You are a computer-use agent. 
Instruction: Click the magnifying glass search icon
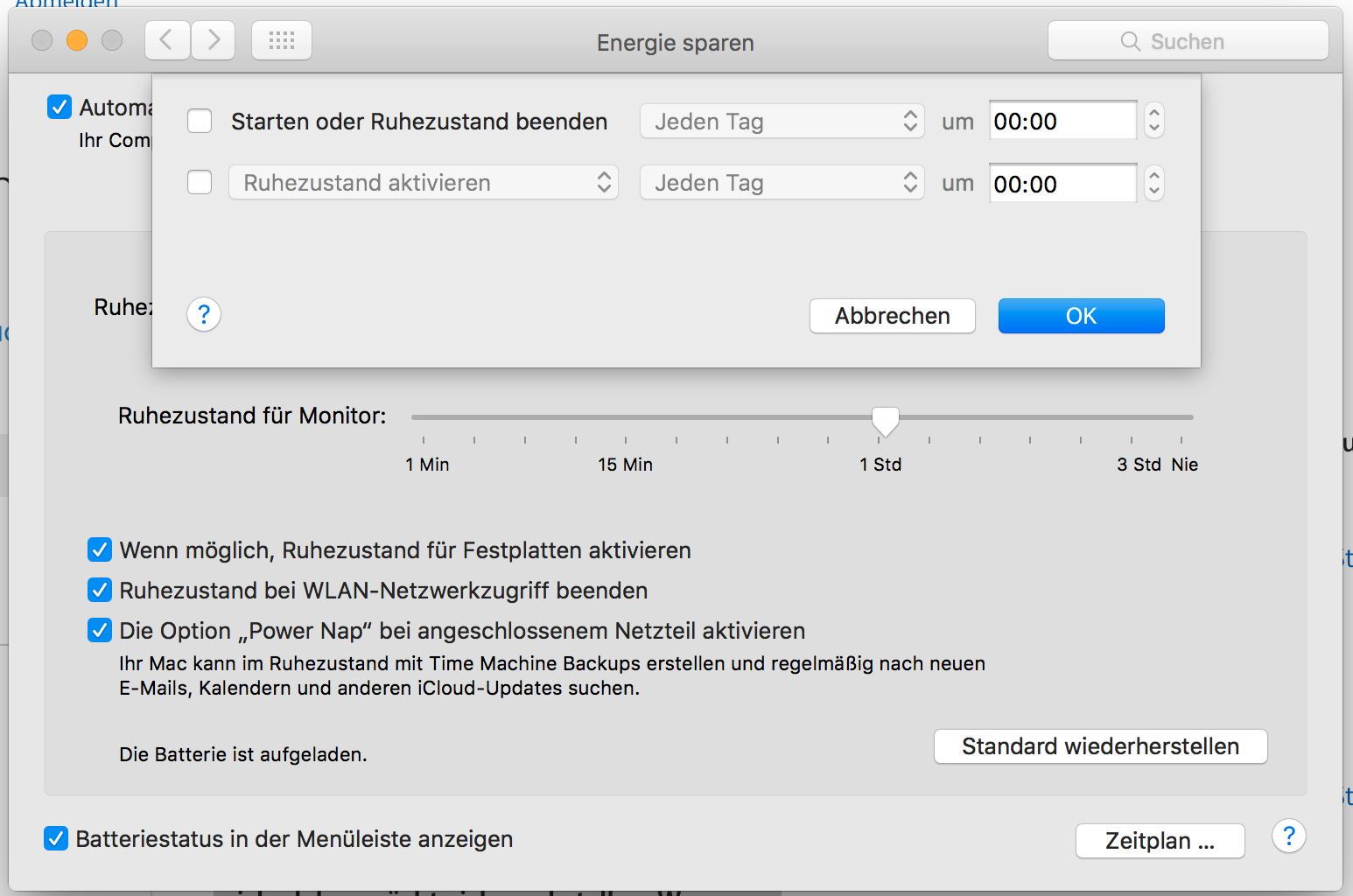pyautogui.click(x=1131, y=41)
